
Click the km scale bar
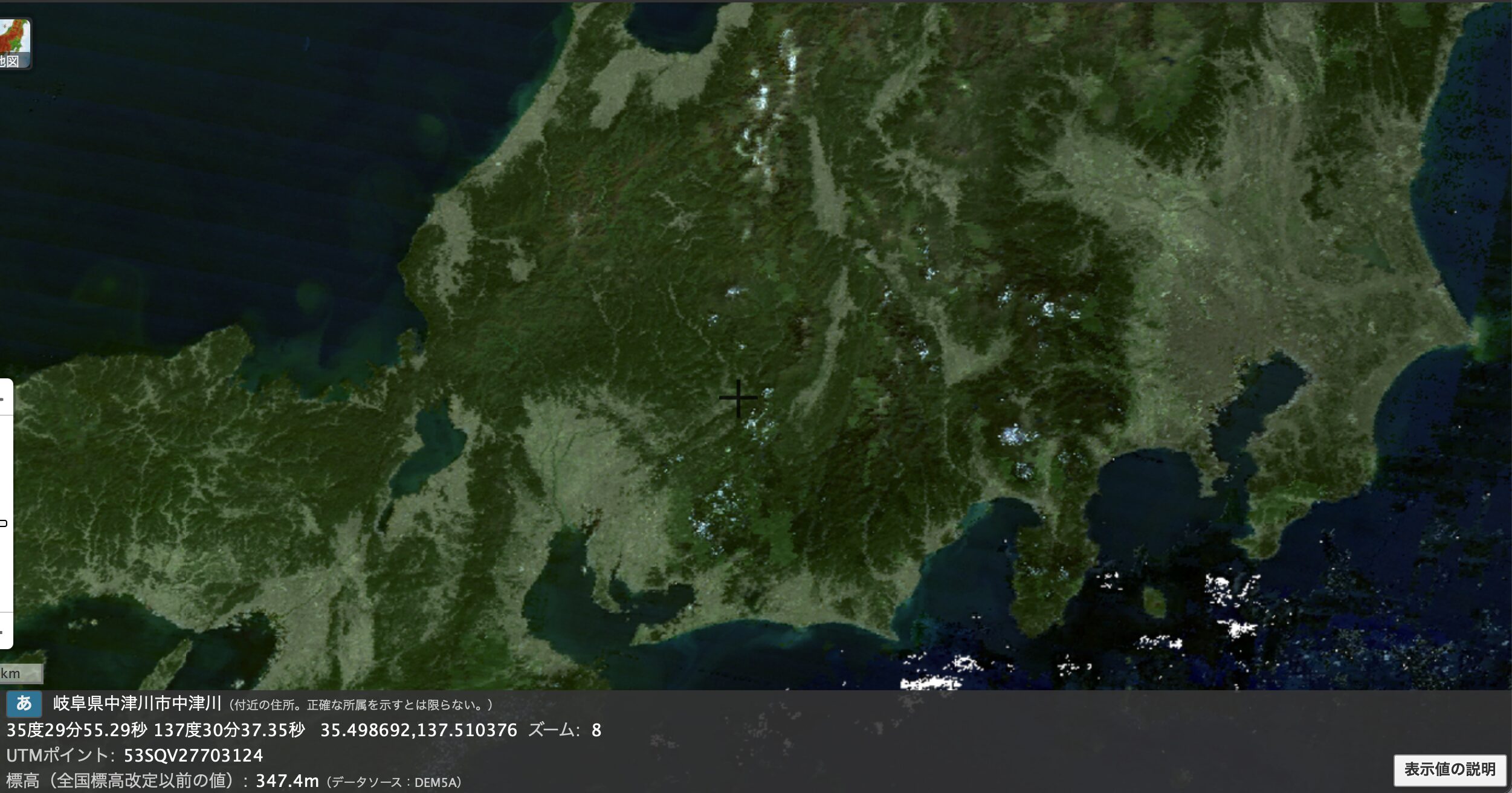(x=21, y=673)
